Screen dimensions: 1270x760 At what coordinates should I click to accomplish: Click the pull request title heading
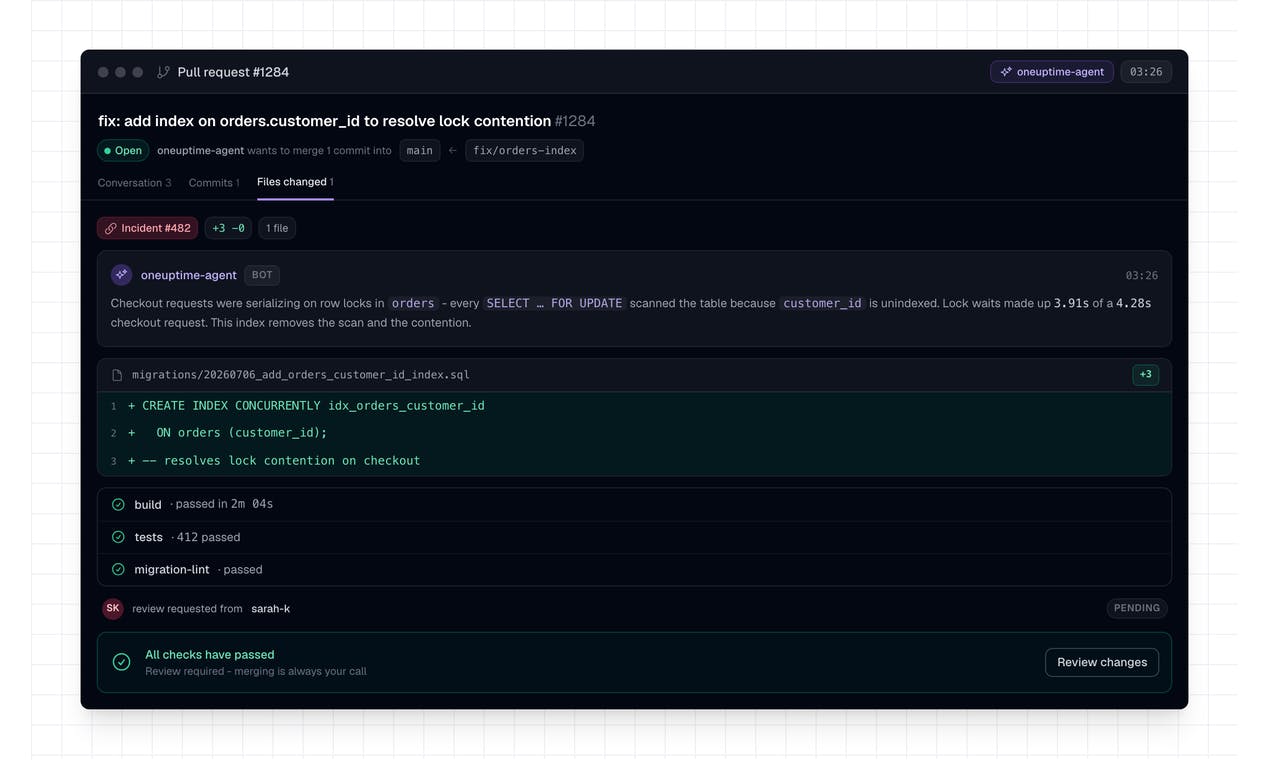pyautogui.click(x=347, y=121)
